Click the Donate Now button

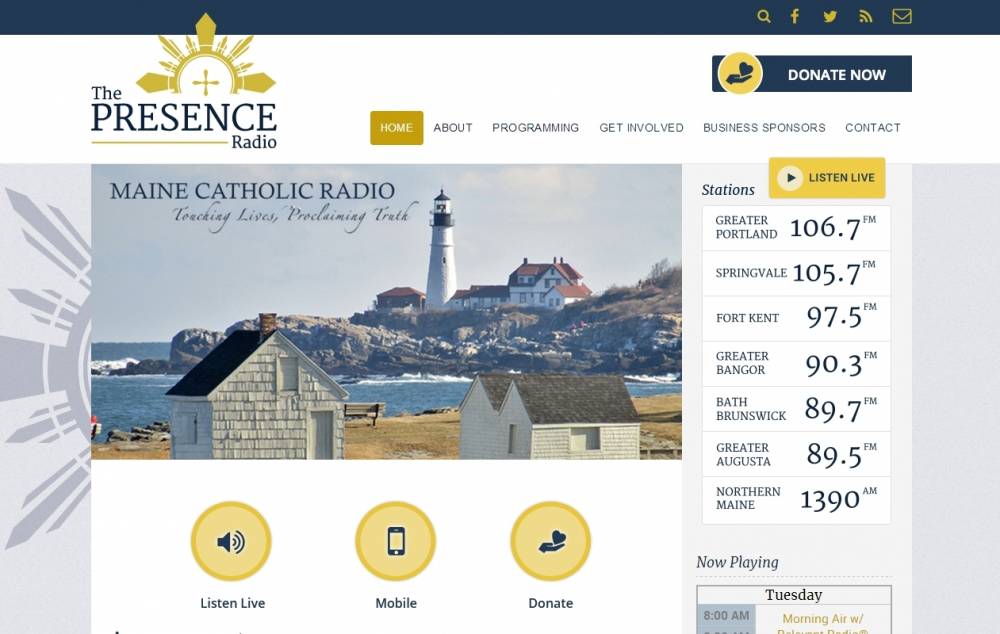click(x=812, y=74)
